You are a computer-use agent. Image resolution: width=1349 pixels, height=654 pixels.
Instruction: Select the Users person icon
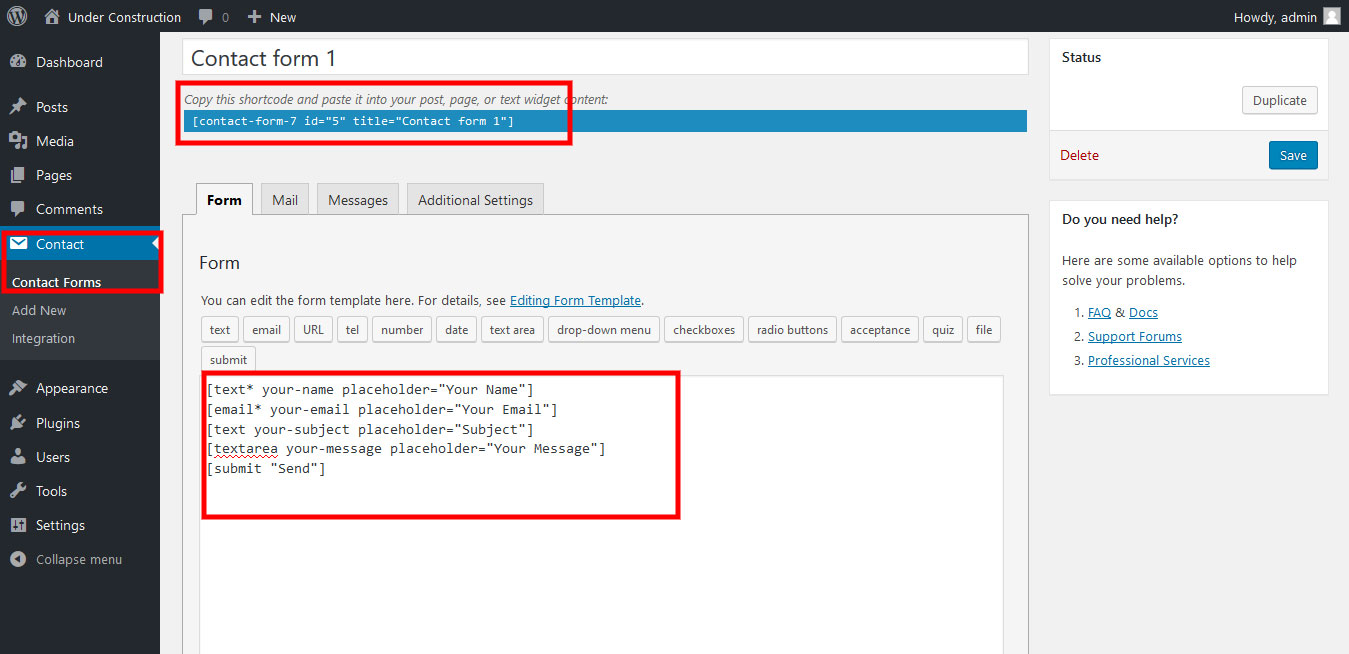point(18,457)
